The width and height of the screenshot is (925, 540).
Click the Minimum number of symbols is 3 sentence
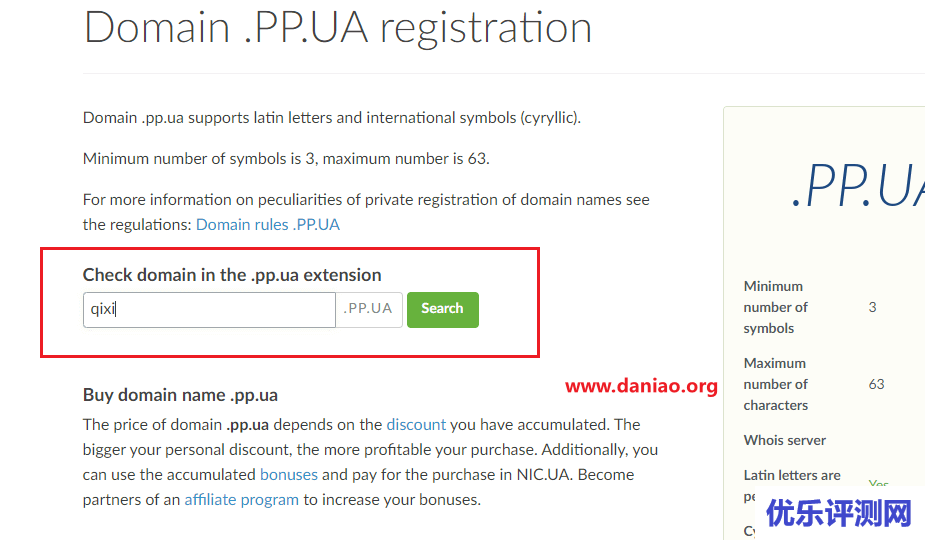(x=286, y=158)
